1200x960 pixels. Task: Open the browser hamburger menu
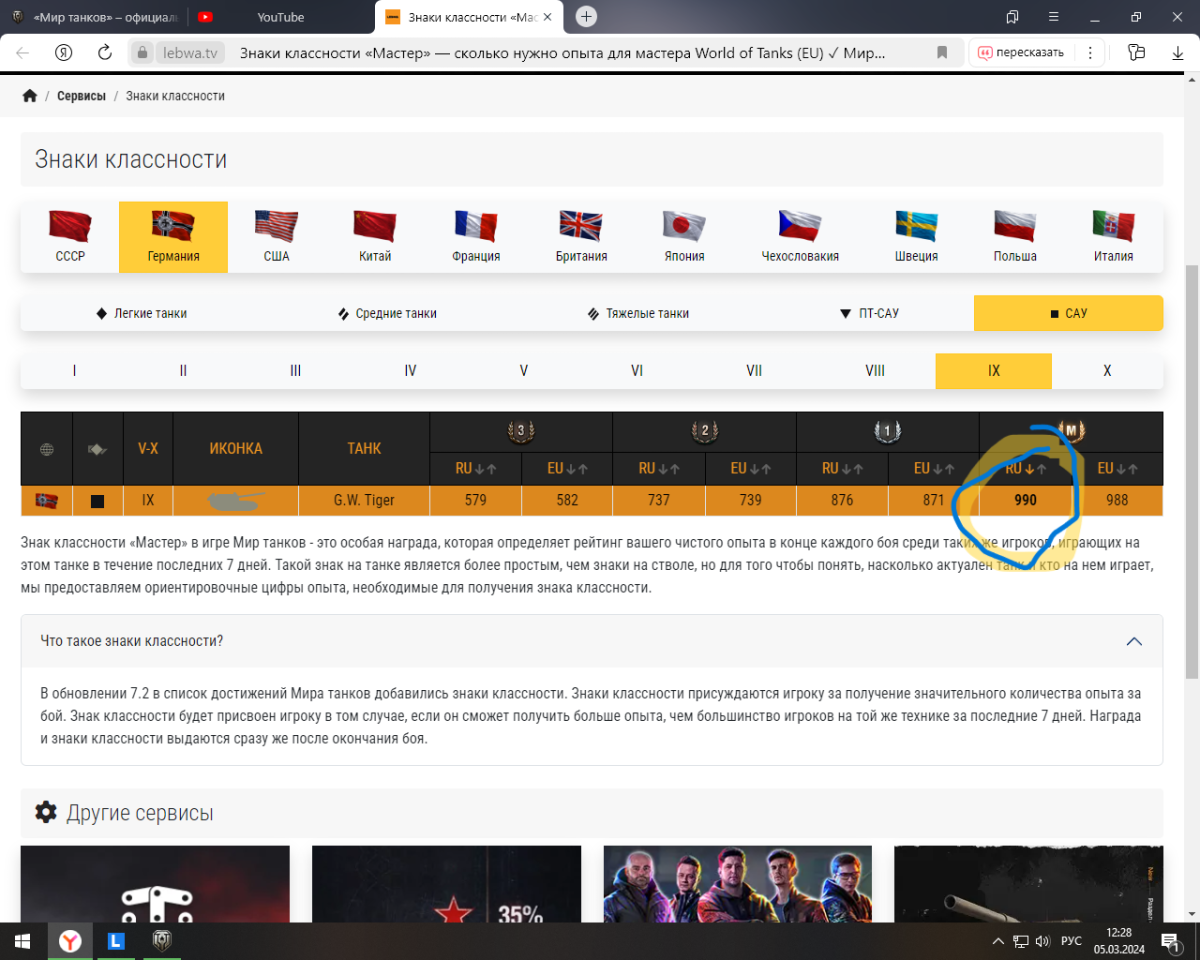[1054, 17]
